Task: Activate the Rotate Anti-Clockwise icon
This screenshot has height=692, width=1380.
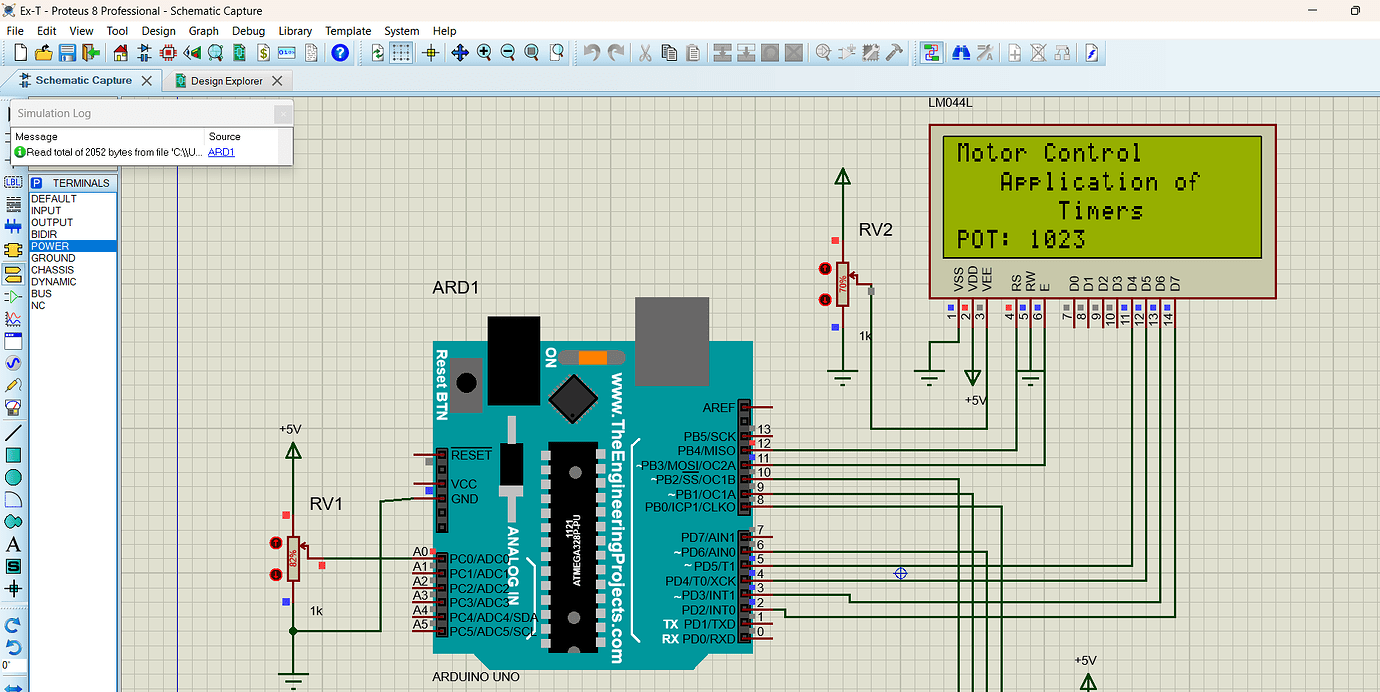Action: click(14, 647)
